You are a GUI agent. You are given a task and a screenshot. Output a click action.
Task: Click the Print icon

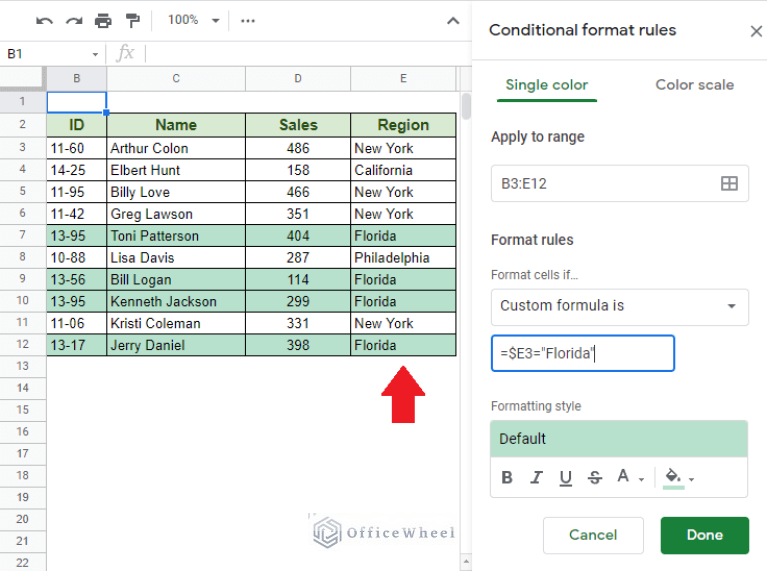[103, 20]
